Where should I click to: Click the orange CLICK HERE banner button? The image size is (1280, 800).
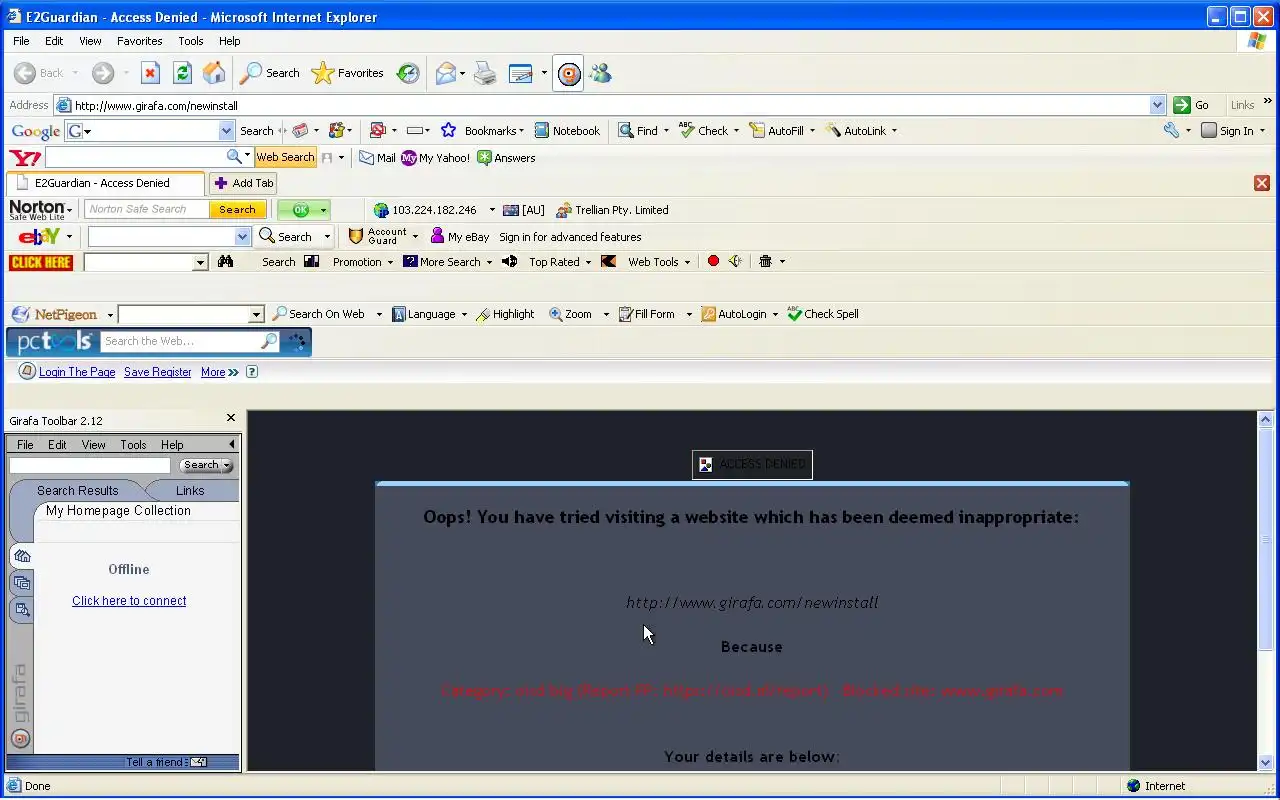pos(41,262)
